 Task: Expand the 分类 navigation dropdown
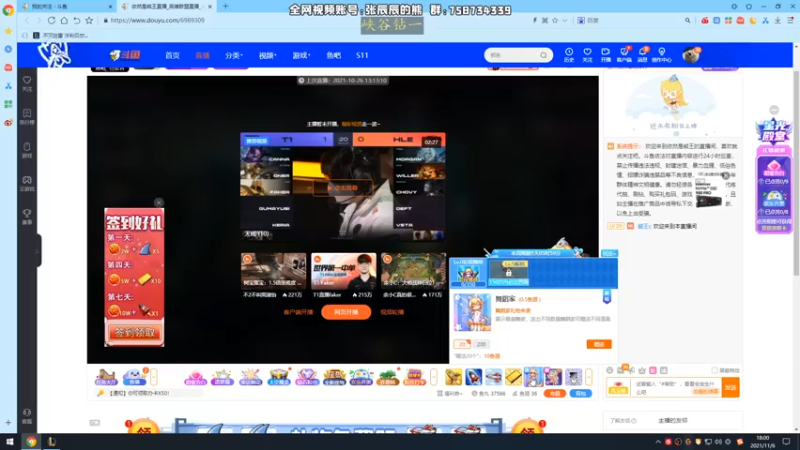tap(234, 55)
